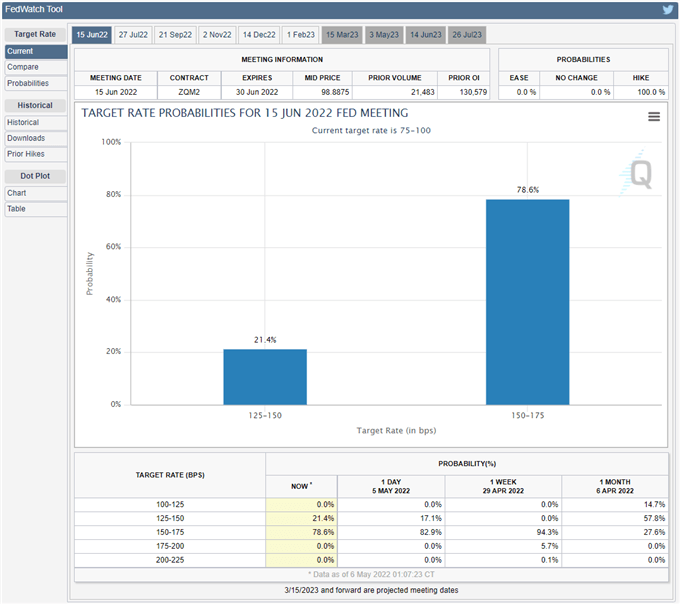Open Historical item under the Historical section
Screen dimensions: 680x604
[36, 122]
